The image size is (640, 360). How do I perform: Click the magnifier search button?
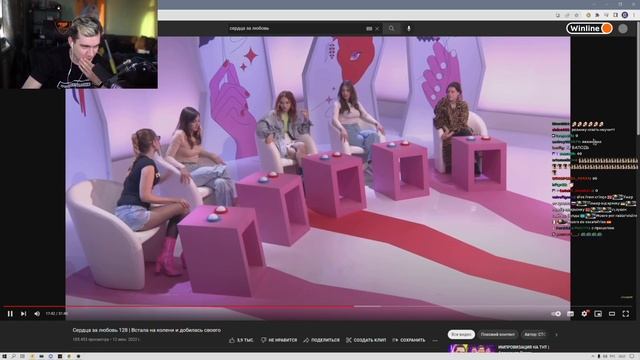[x=391, y=28]
